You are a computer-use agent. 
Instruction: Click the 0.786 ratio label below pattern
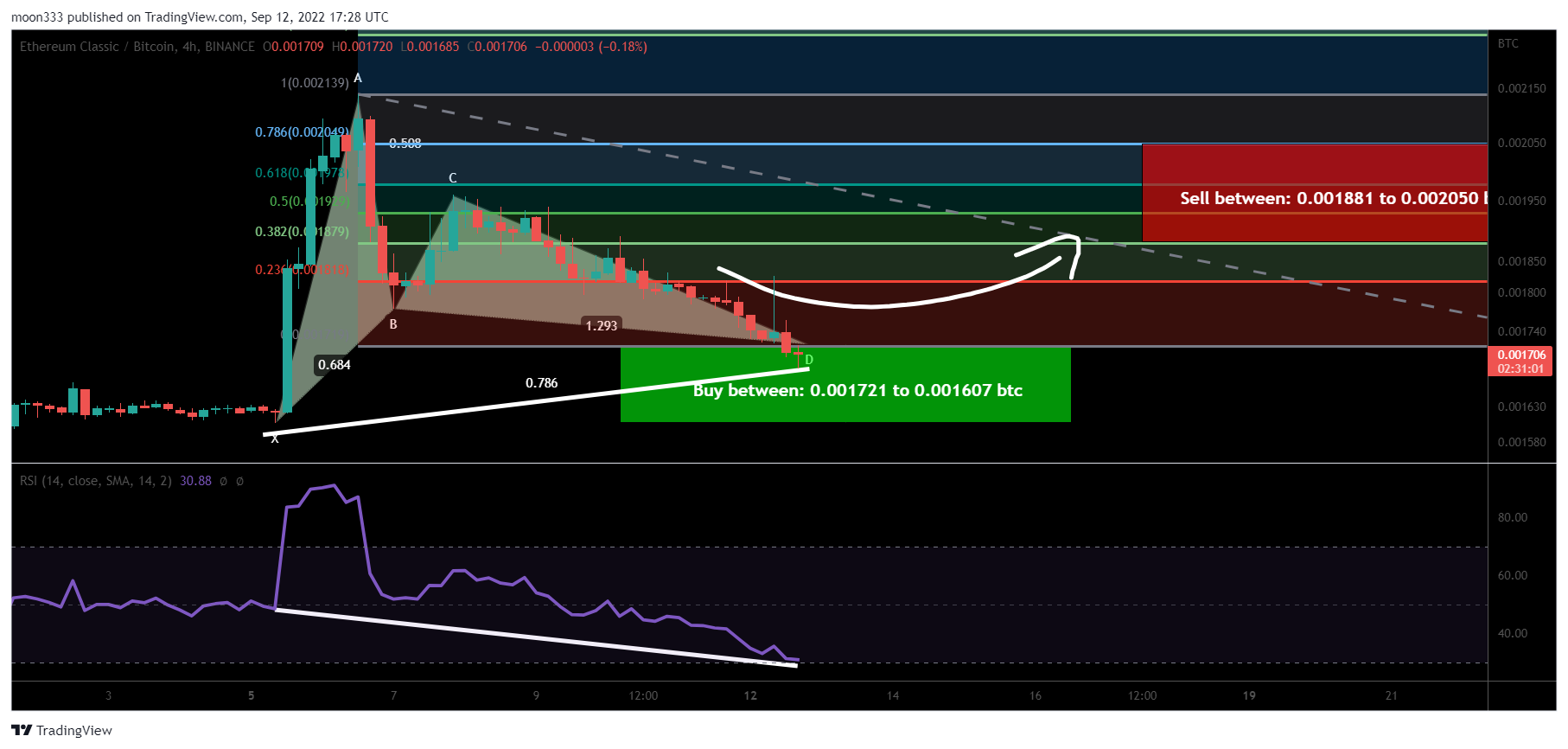pos(542,383)
